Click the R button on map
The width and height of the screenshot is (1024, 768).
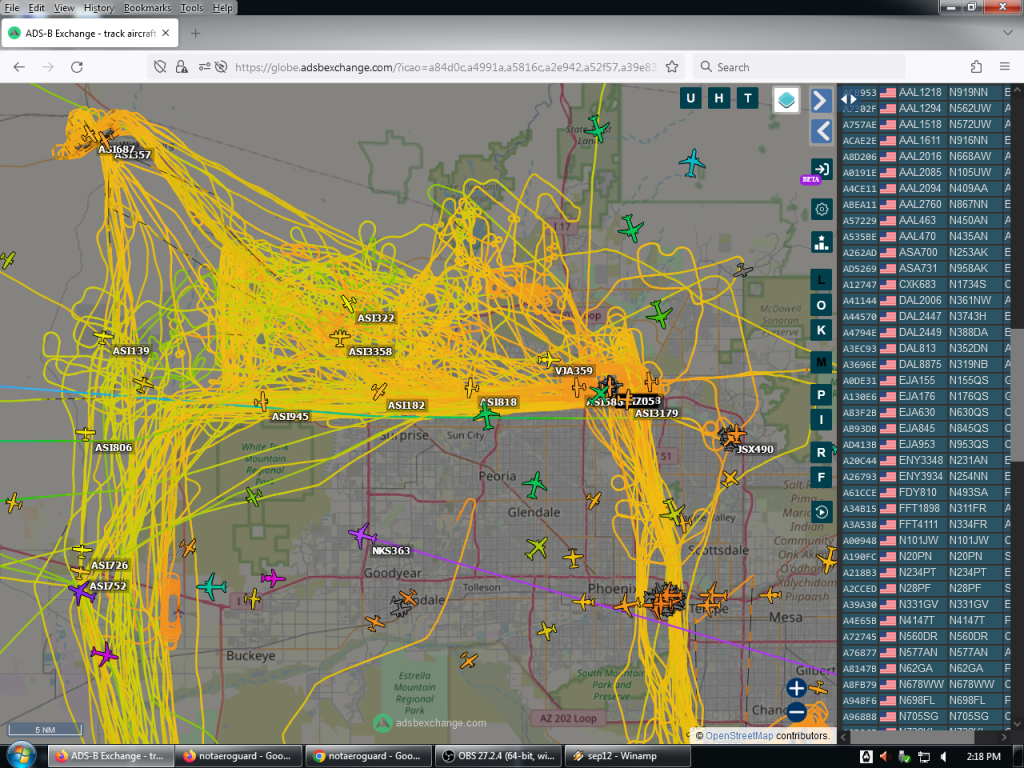(822, 452)
